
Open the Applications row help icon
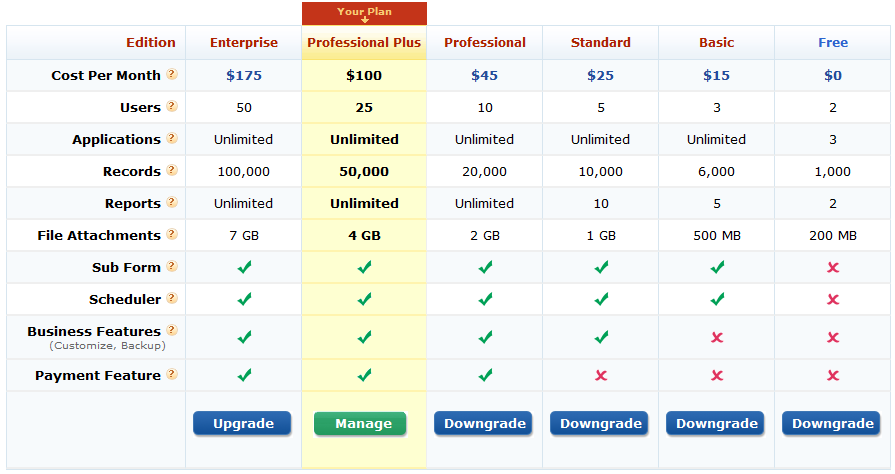point(172,139)
